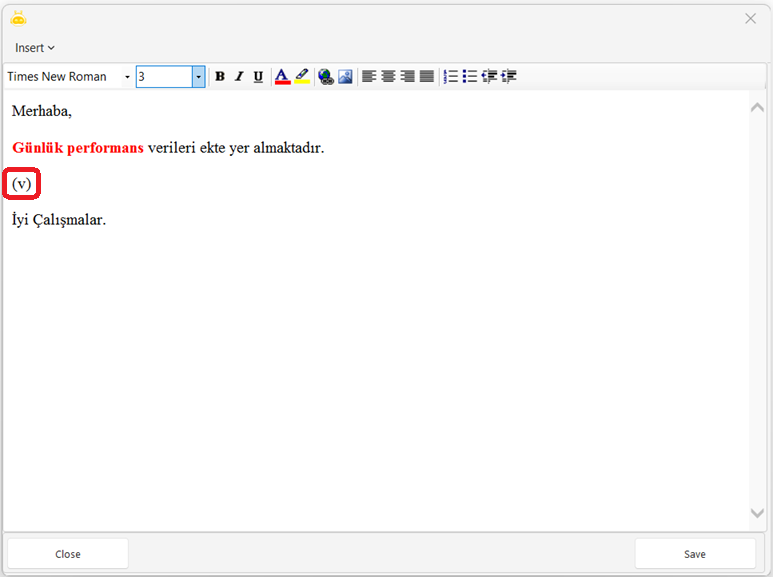Click the Close button at bottom
Viewport: 773px width, 577px height.
pos(68,554)
